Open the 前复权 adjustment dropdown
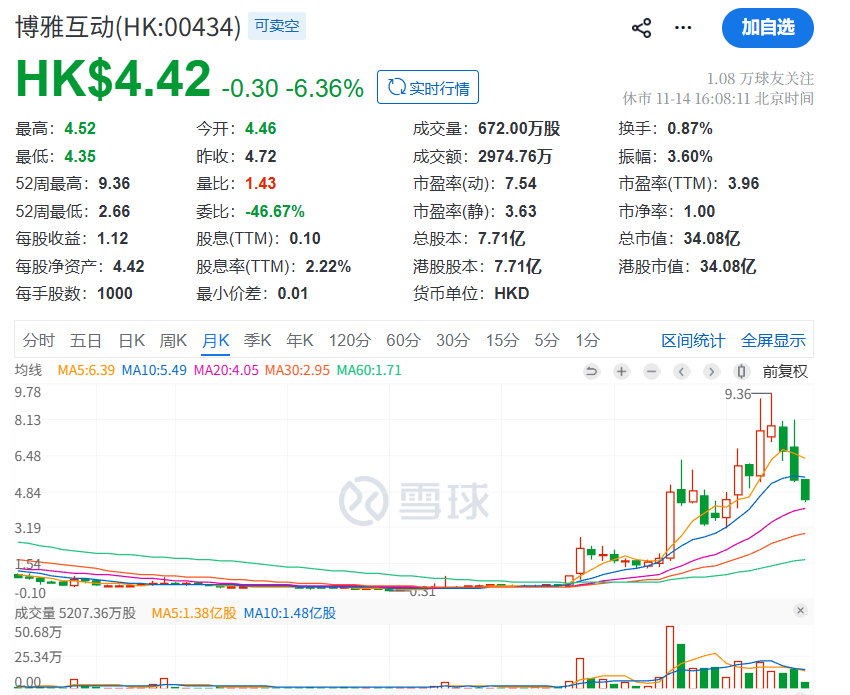The height and width of the screenshot is (695, 850). [785, 371]
